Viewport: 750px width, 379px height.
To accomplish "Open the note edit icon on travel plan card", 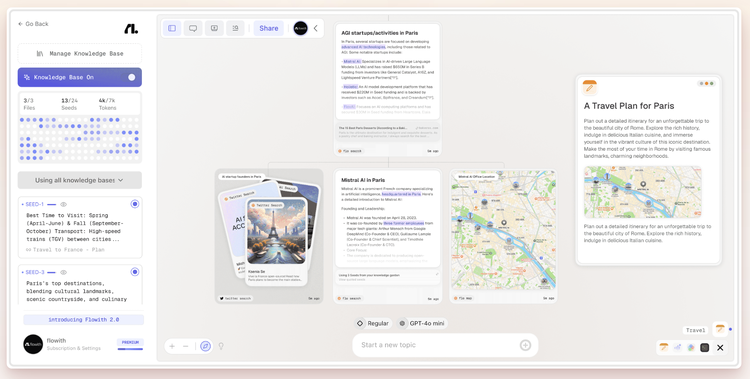I will point(589,88).
